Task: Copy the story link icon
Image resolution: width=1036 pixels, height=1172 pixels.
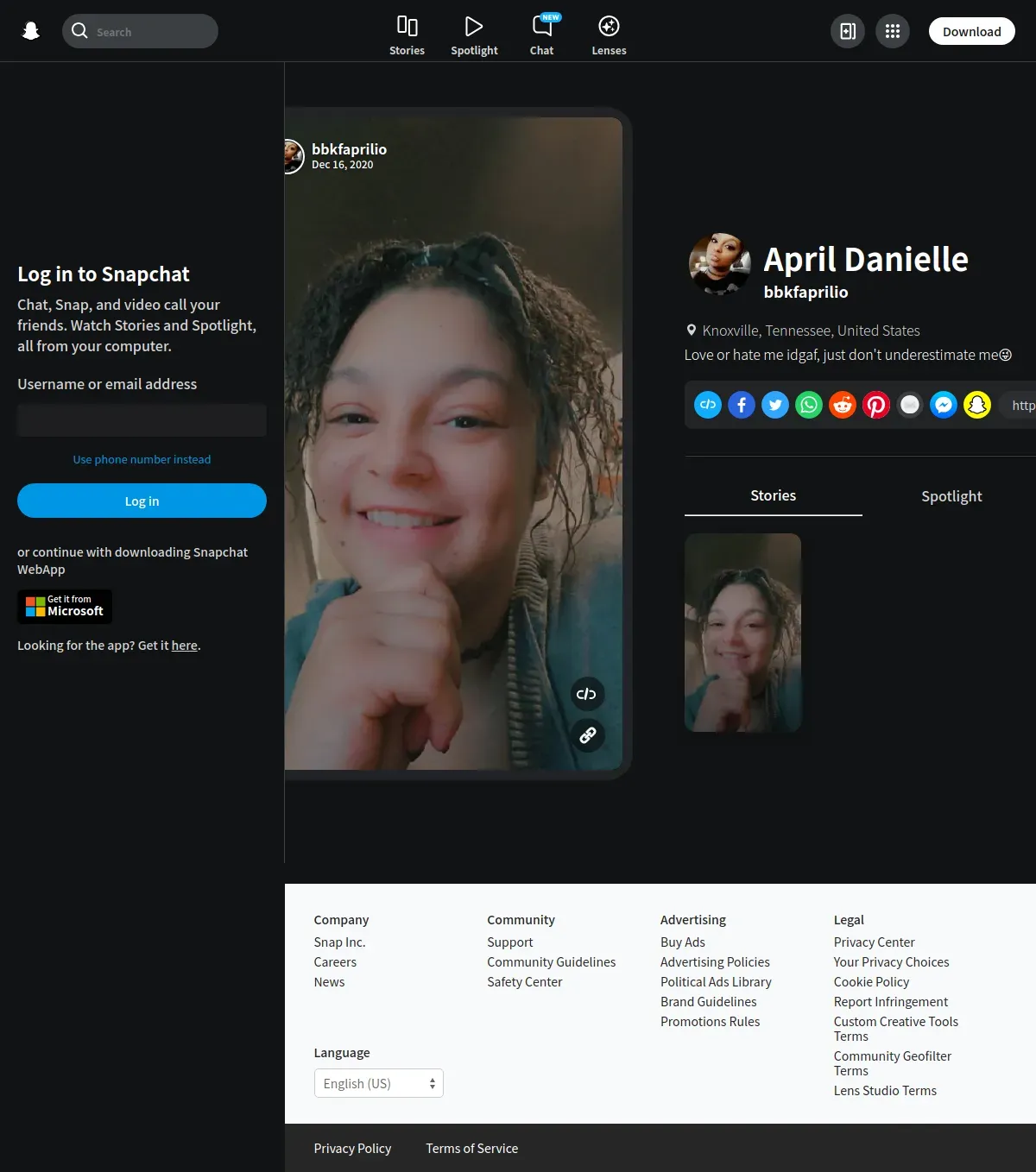Action: point(587,735)
